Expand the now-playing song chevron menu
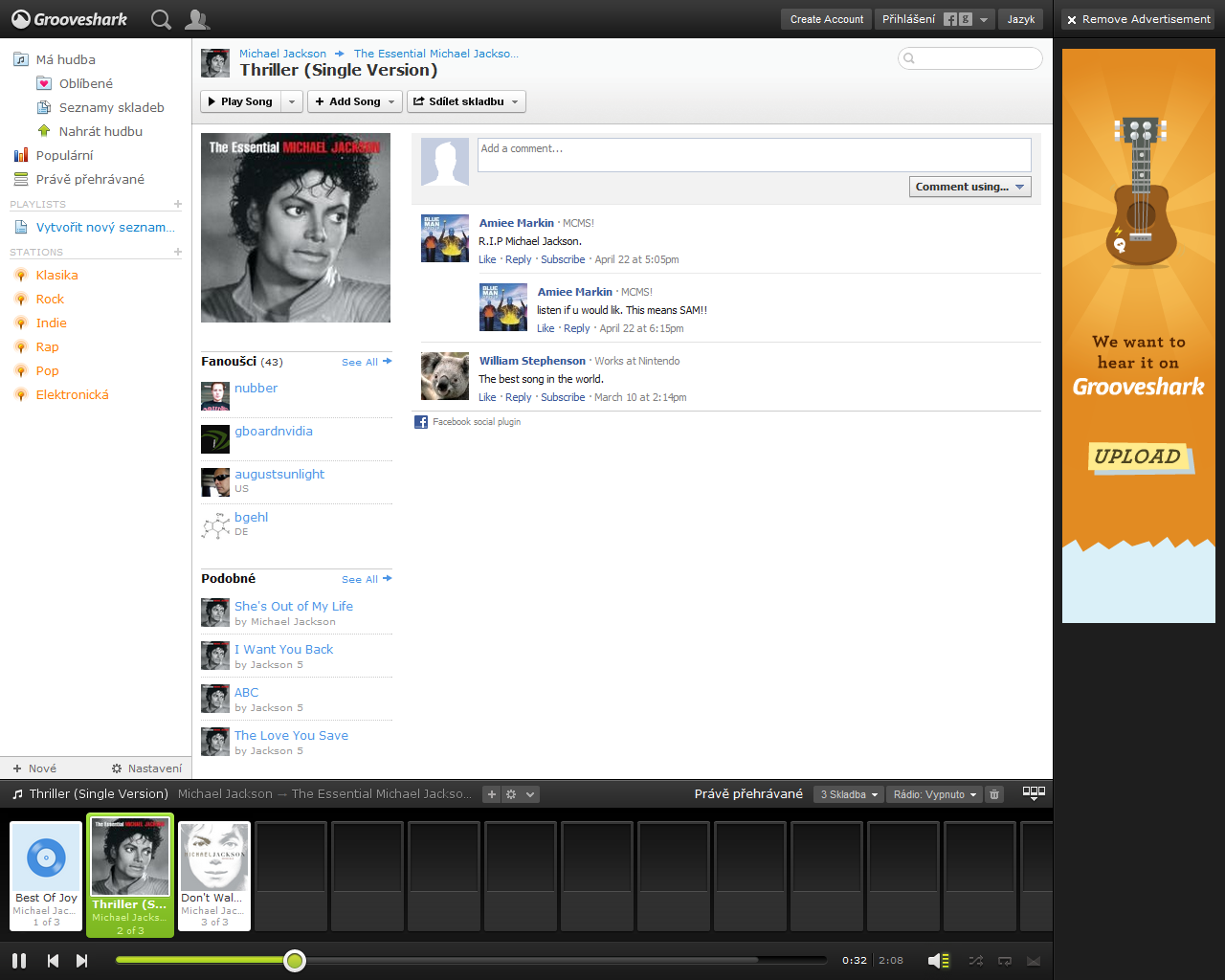 pyautogui.click(x=530, y=794)
